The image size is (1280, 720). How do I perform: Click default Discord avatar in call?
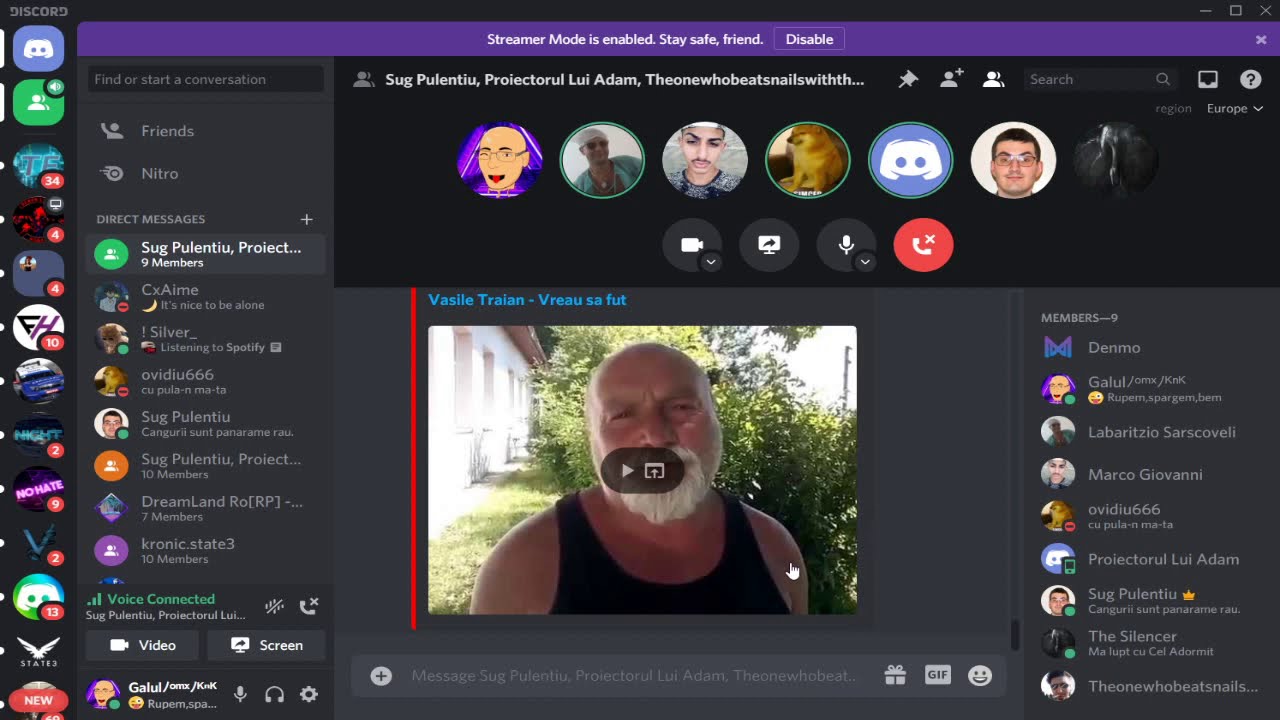[x=910, y=160]
